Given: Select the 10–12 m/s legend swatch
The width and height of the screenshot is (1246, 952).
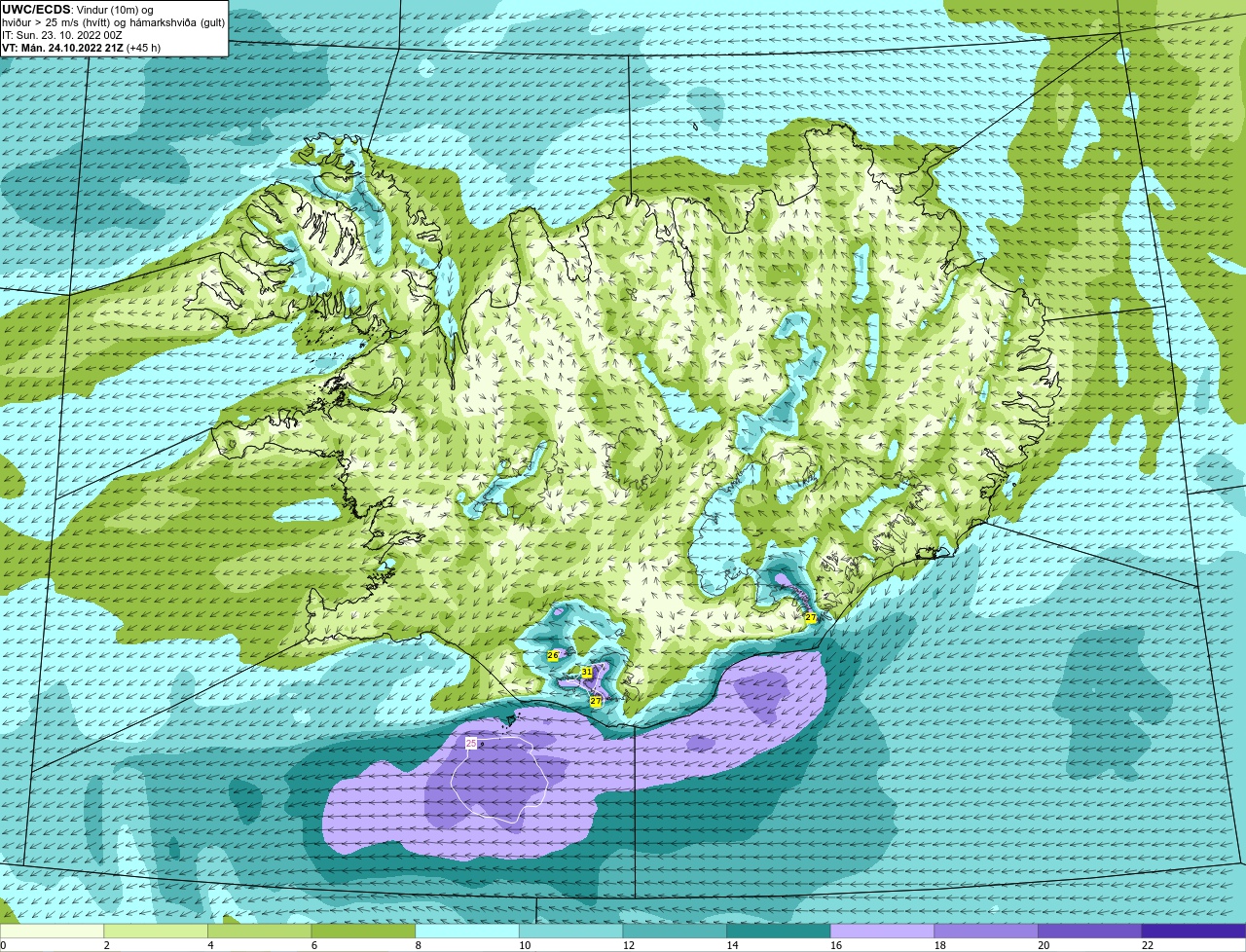Looking at the screenshot, I should (571, 932).
